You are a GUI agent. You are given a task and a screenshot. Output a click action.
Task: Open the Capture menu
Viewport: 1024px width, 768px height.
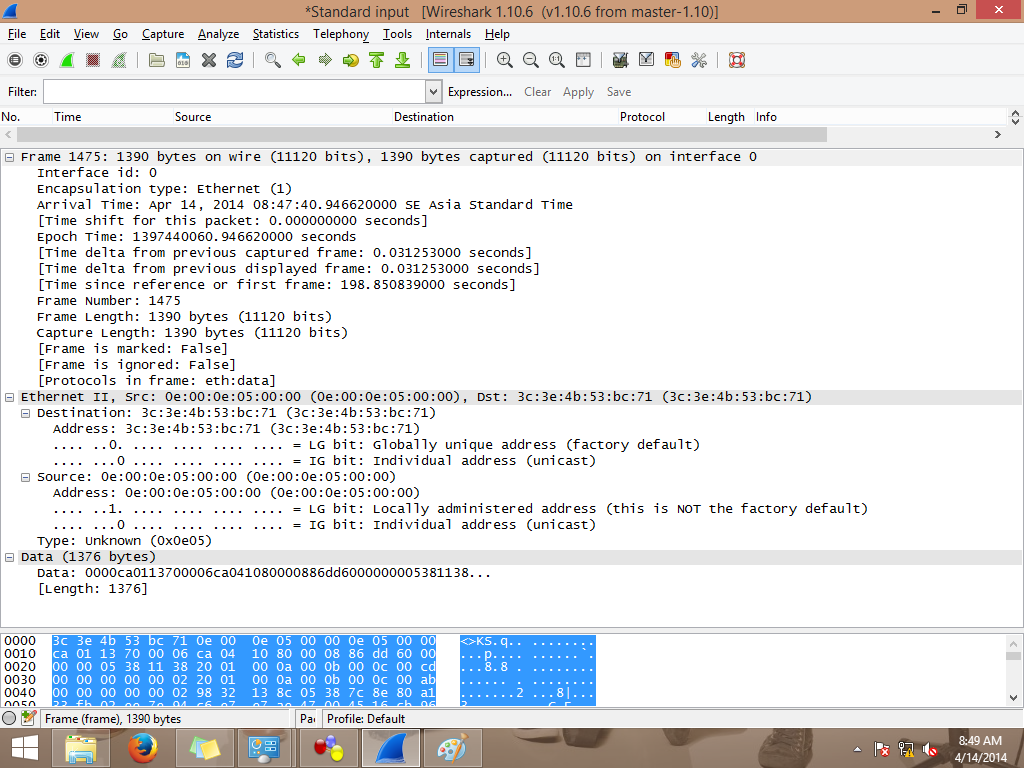click(x=163, y=34)
